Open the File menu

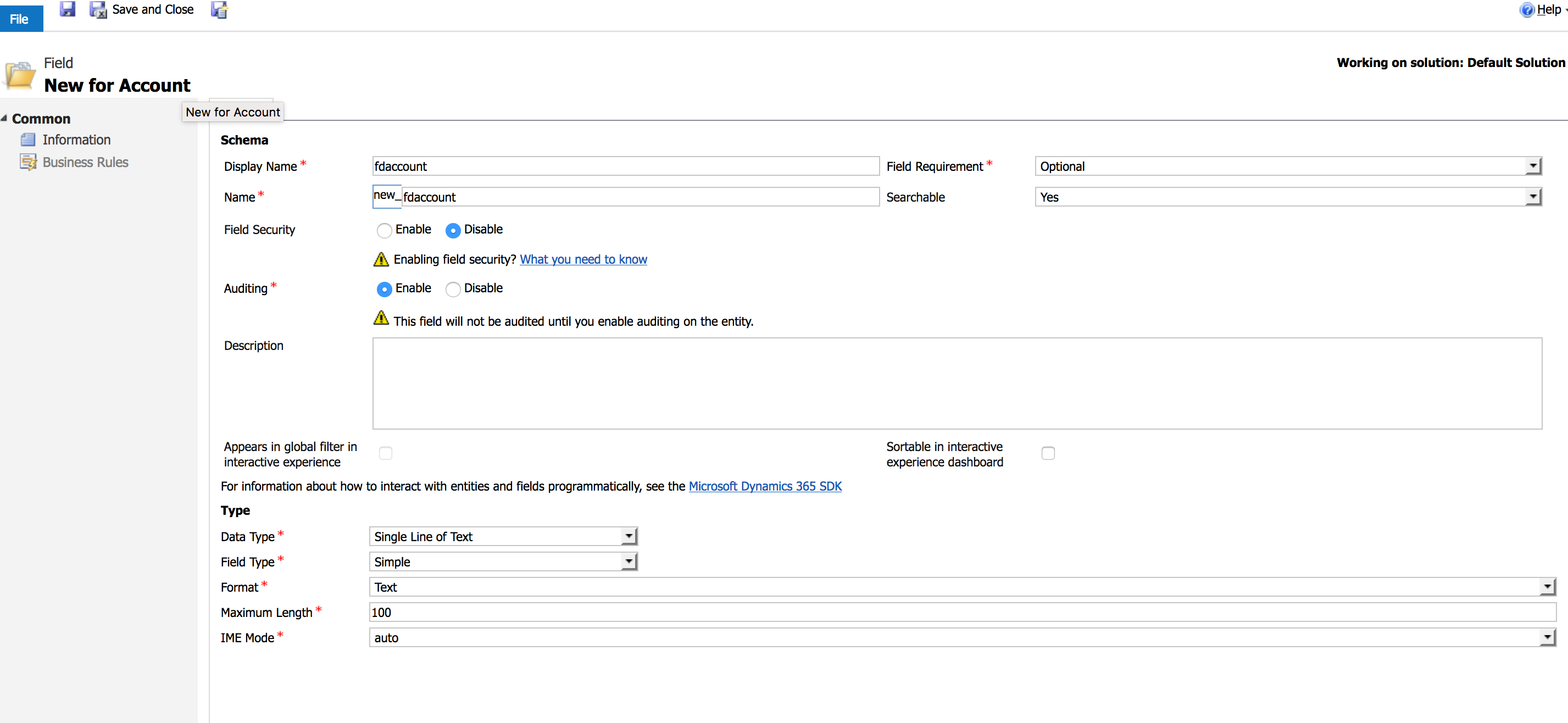pyautogui.click(x=19, y=19)
